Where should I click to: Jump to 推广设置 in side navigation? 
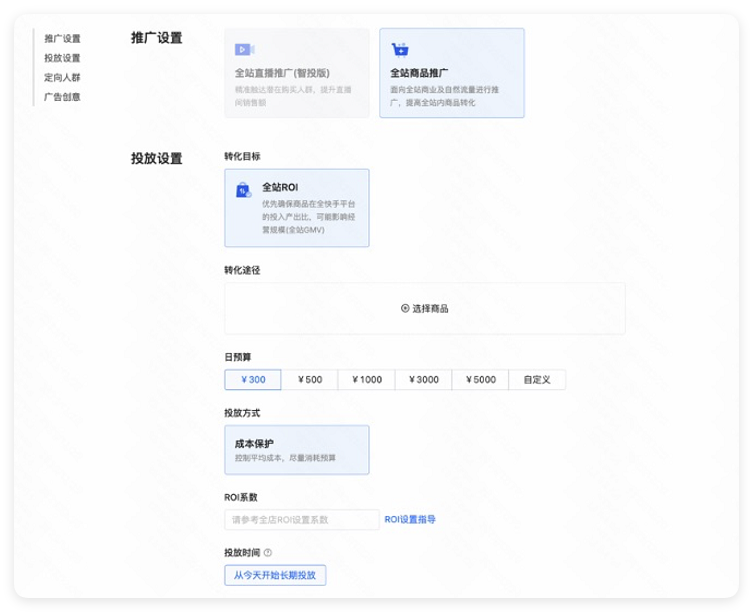point(62,38)
